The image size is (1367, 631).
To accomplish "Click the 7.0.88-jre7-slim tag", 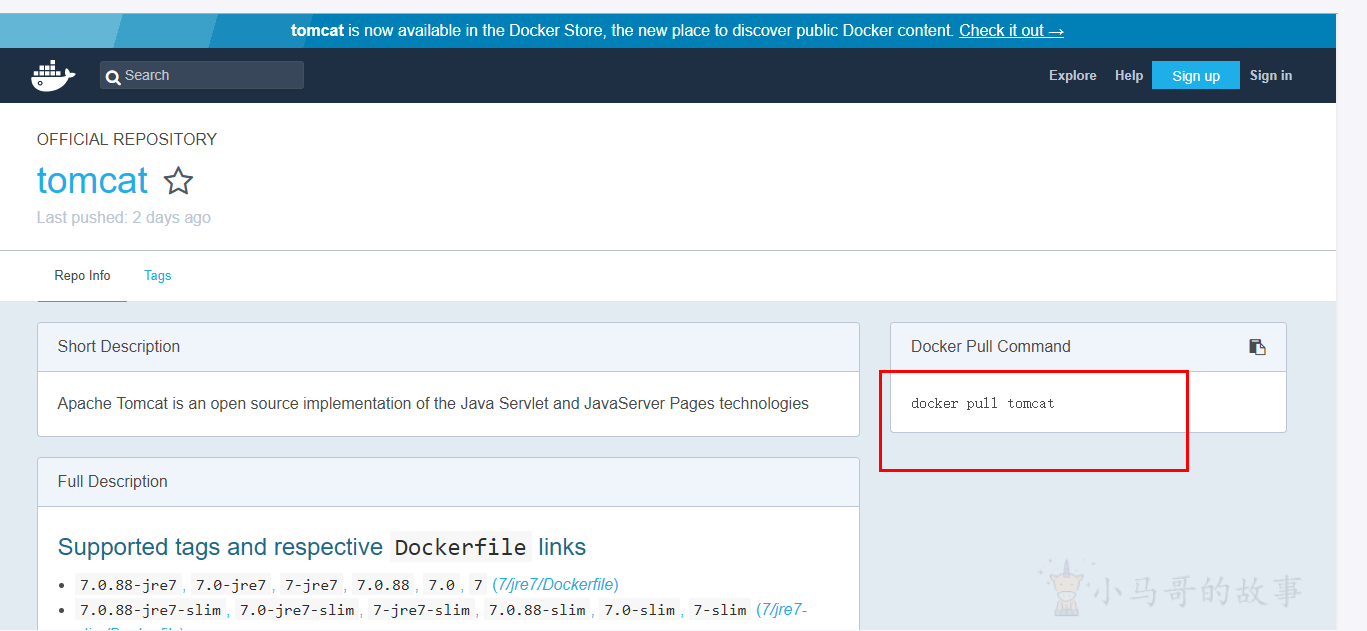I will tap(151, 609).
